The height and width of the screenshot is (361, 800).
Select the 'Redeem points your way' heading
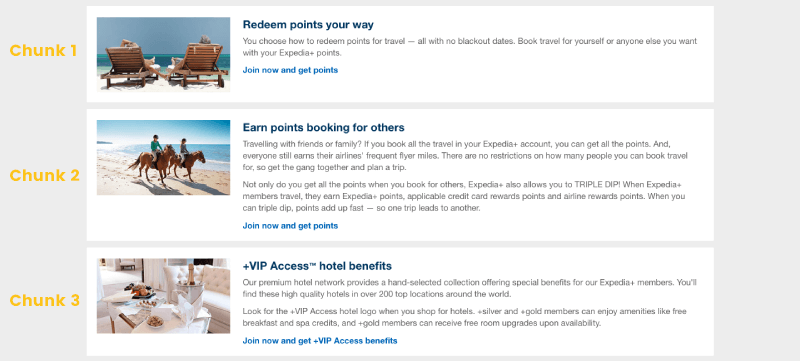pos(308,24)
